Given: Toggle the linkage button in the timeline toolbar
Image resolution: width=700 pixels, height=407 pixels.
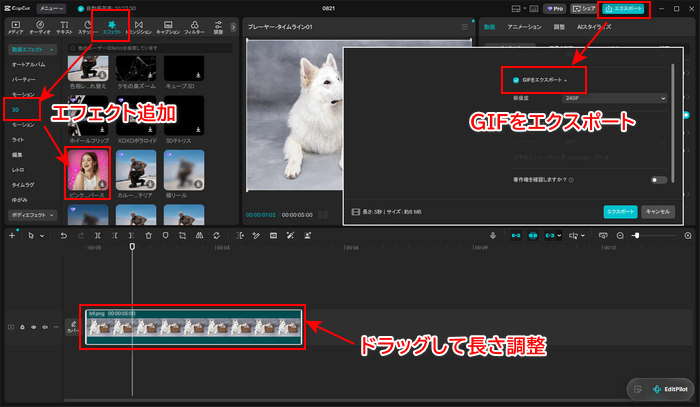Looking at the screenshot, I should tap(550, 236).
